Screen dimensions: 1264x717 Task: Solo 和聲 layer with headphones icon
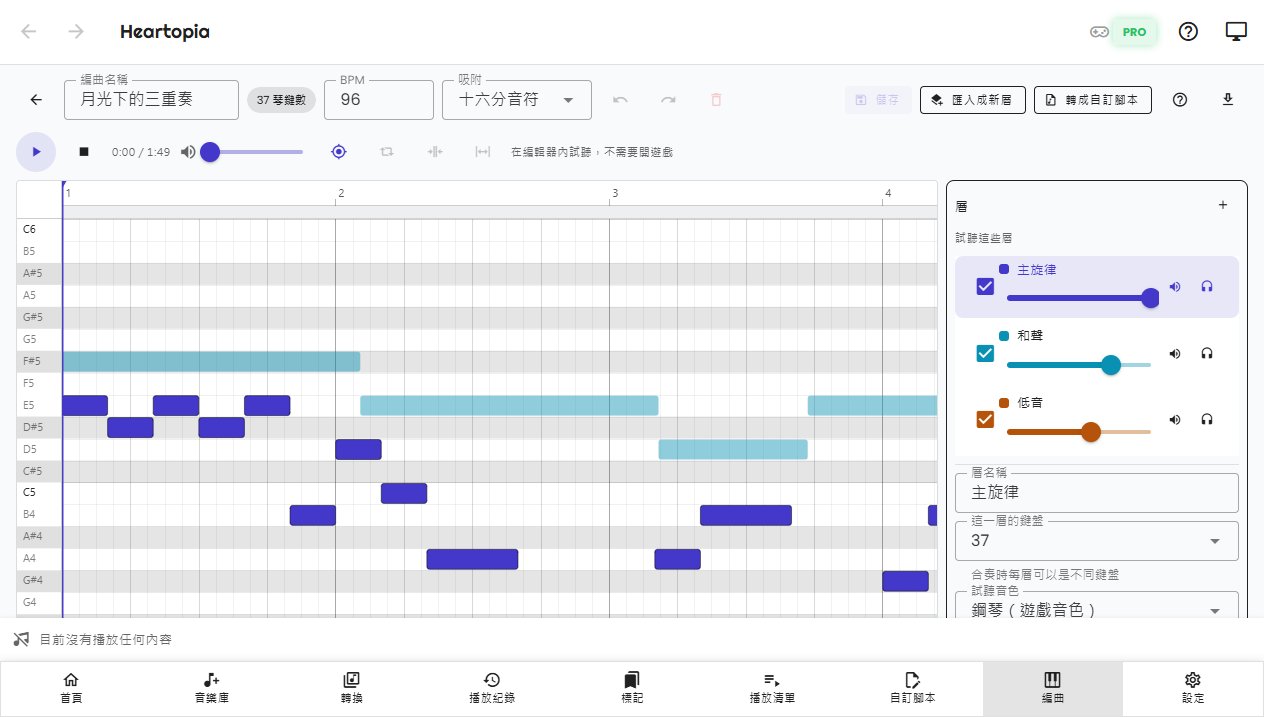[1207, 354]
